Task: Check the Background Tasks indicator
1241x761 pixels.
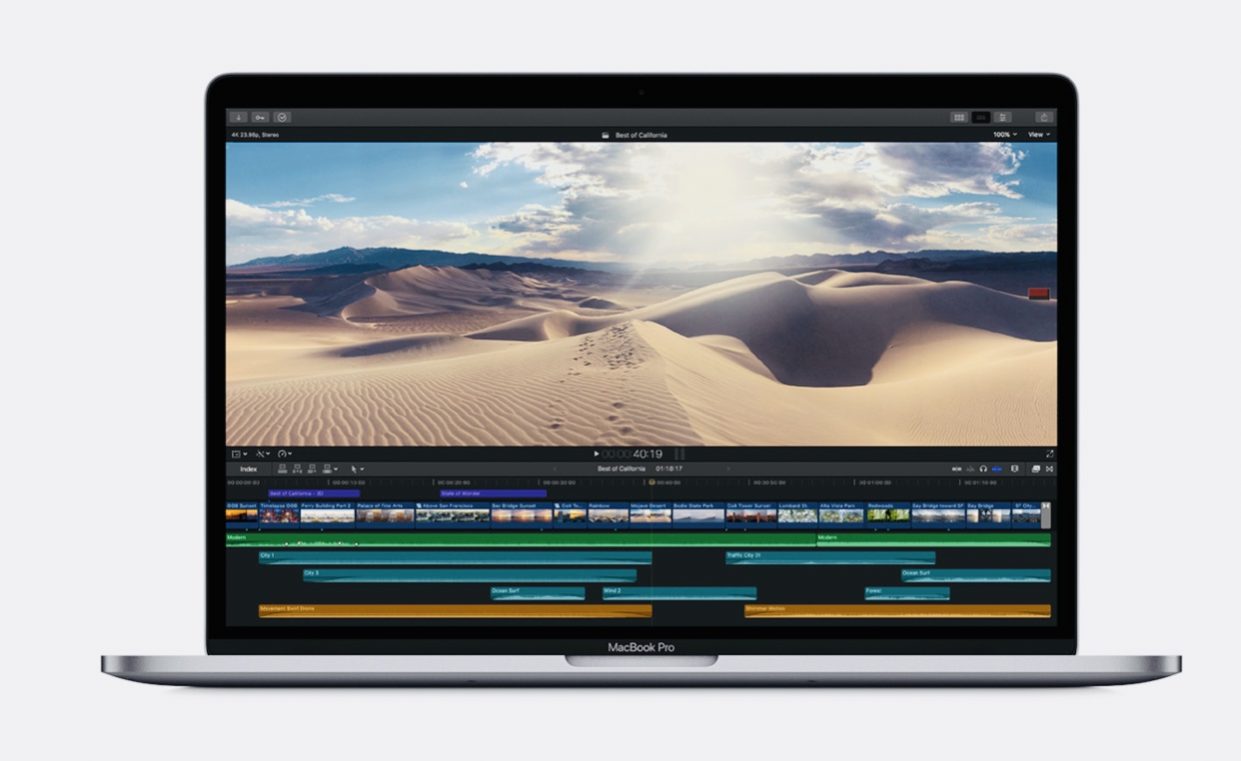Action: click(282, 117)
